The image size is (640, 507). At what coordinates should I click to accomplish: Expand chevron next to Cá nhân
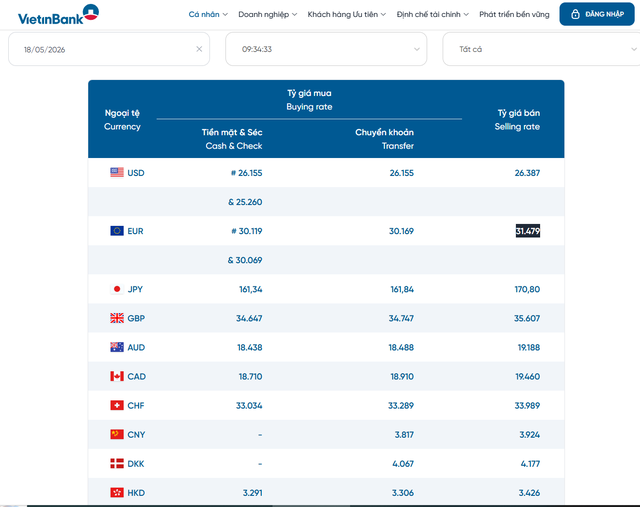[x=225, y=15]
